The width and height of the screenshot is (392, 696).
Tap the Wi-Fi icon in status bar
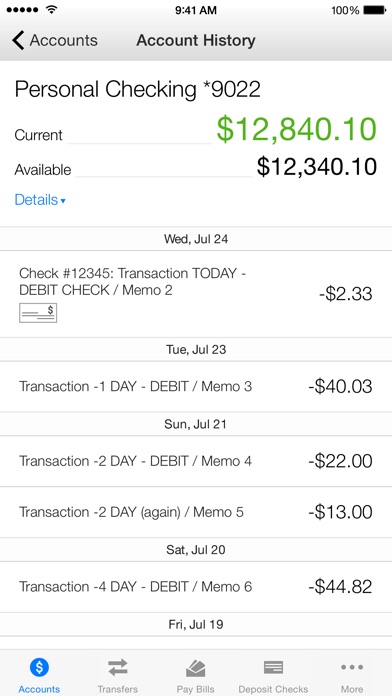[x=52, y=10]
